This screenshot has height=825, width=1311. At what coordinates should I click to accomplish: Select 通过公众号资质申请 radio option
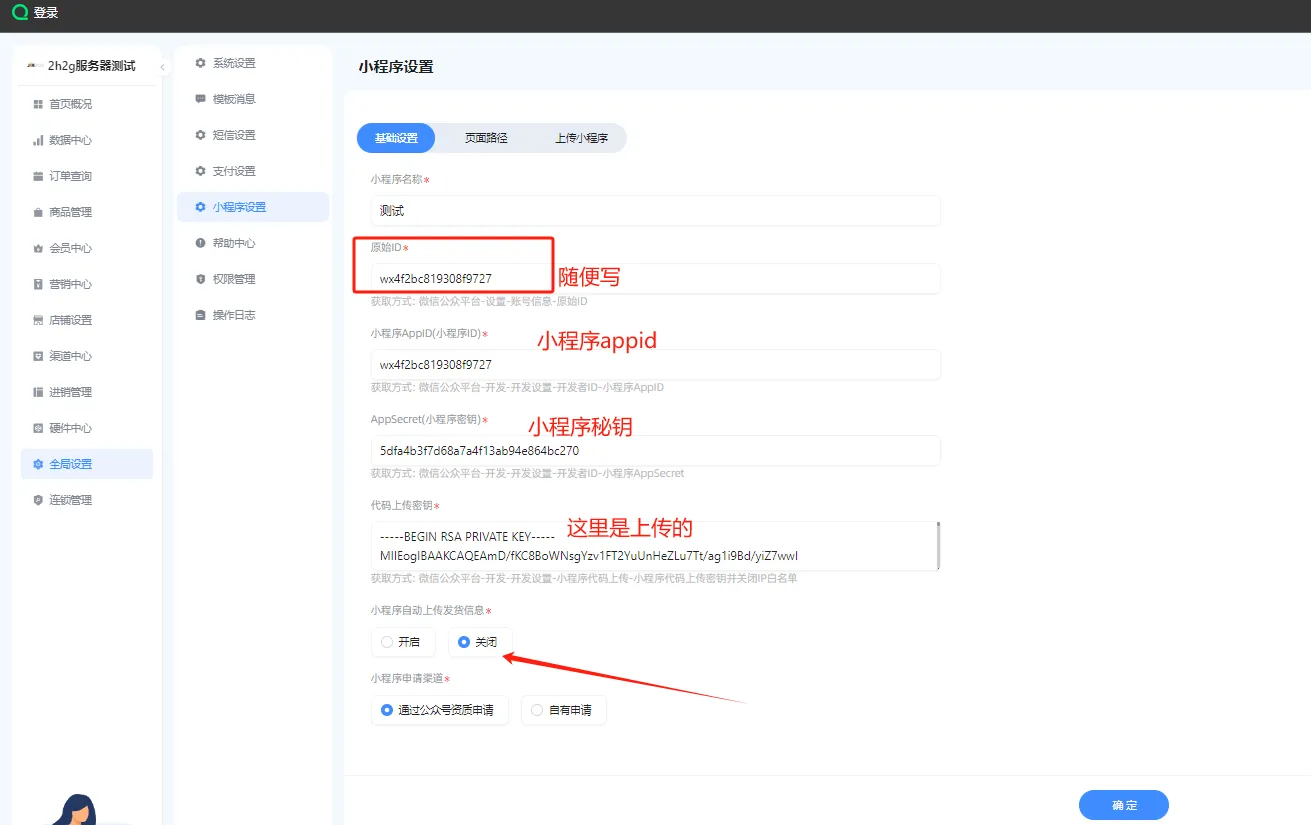tap(387, 710)
